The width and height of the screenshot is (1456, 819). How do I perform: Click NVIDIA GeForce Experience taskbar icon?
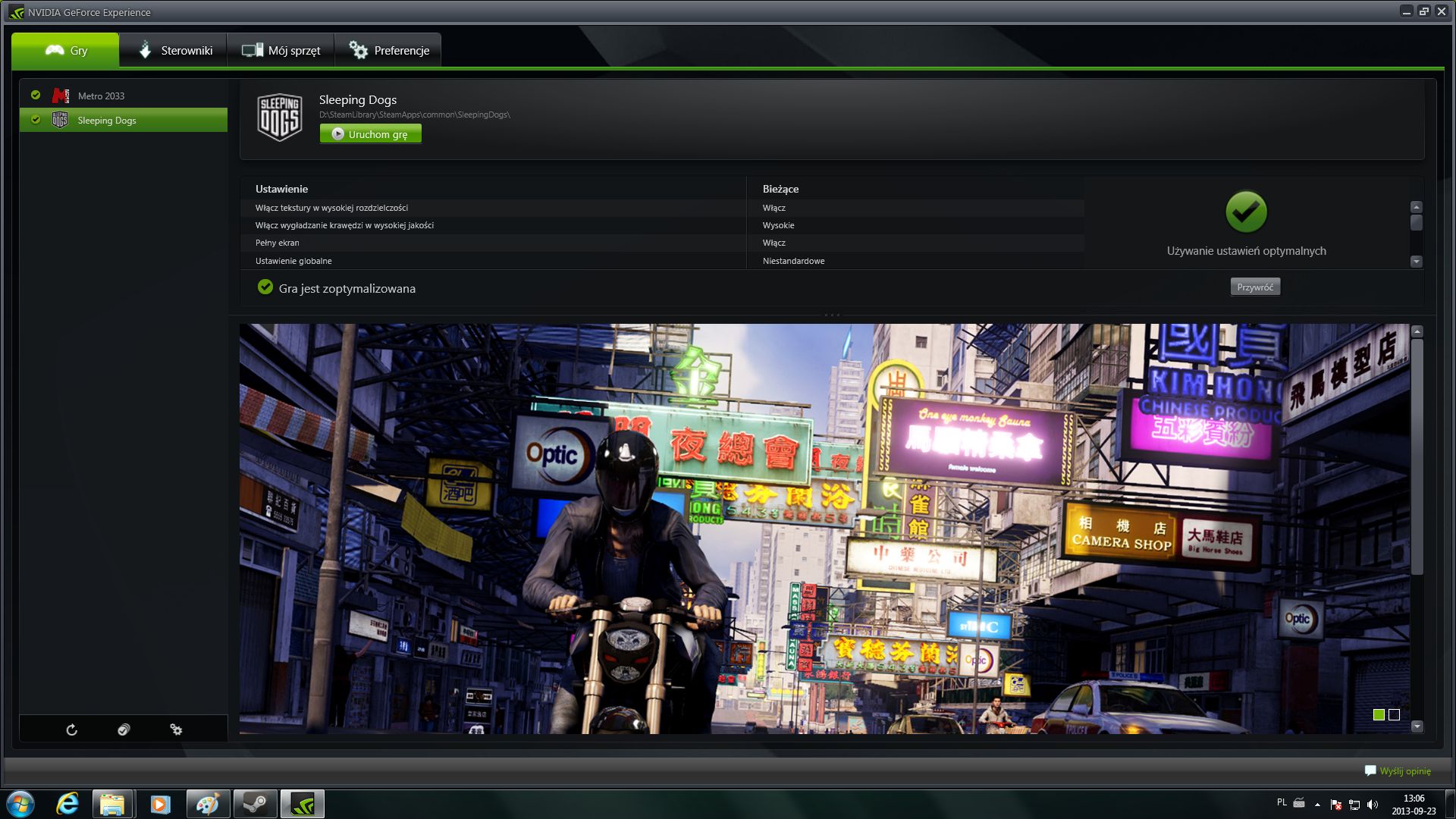pos(302,804)
